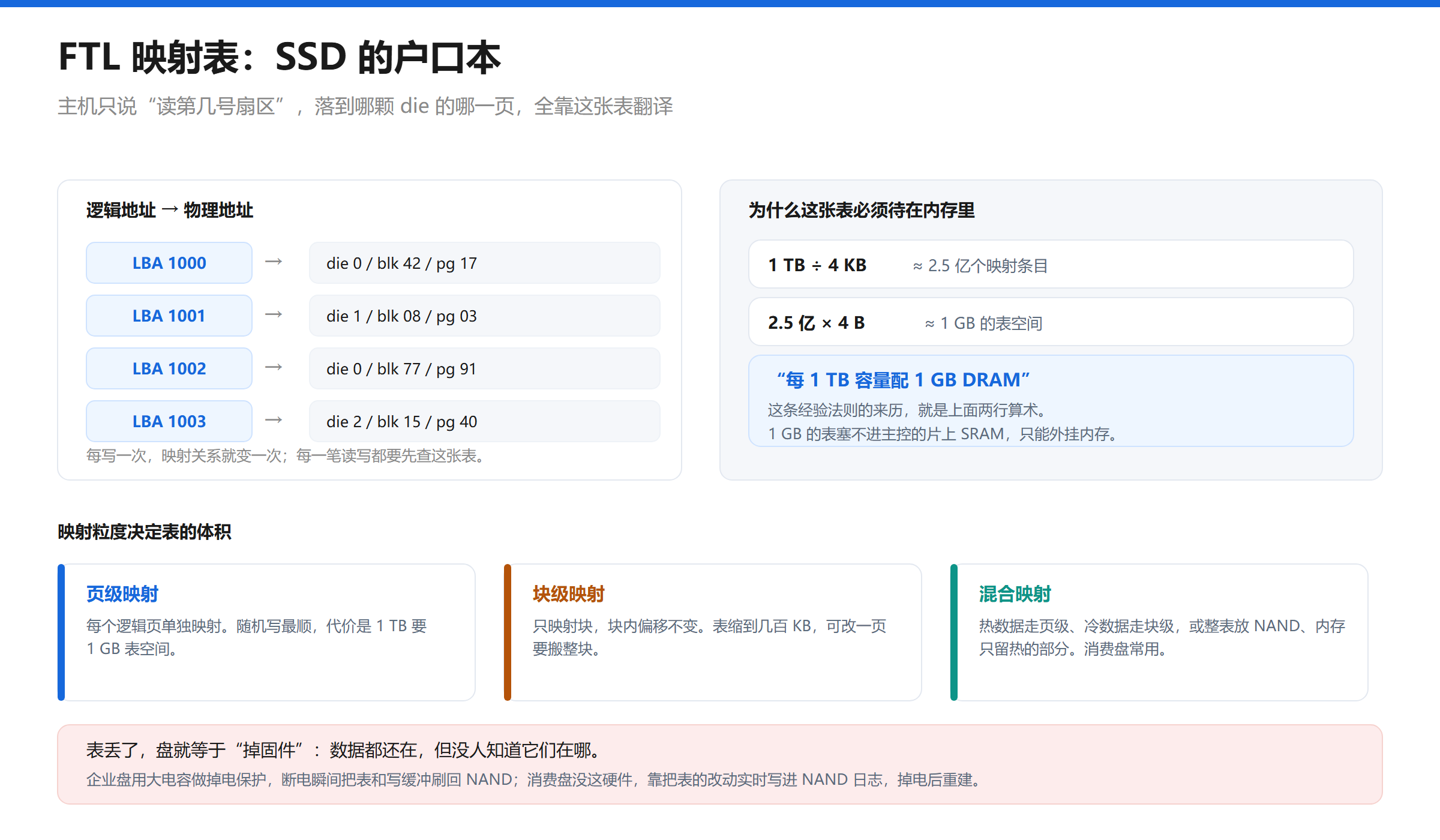Select the LBA 1001 chip

169,316
